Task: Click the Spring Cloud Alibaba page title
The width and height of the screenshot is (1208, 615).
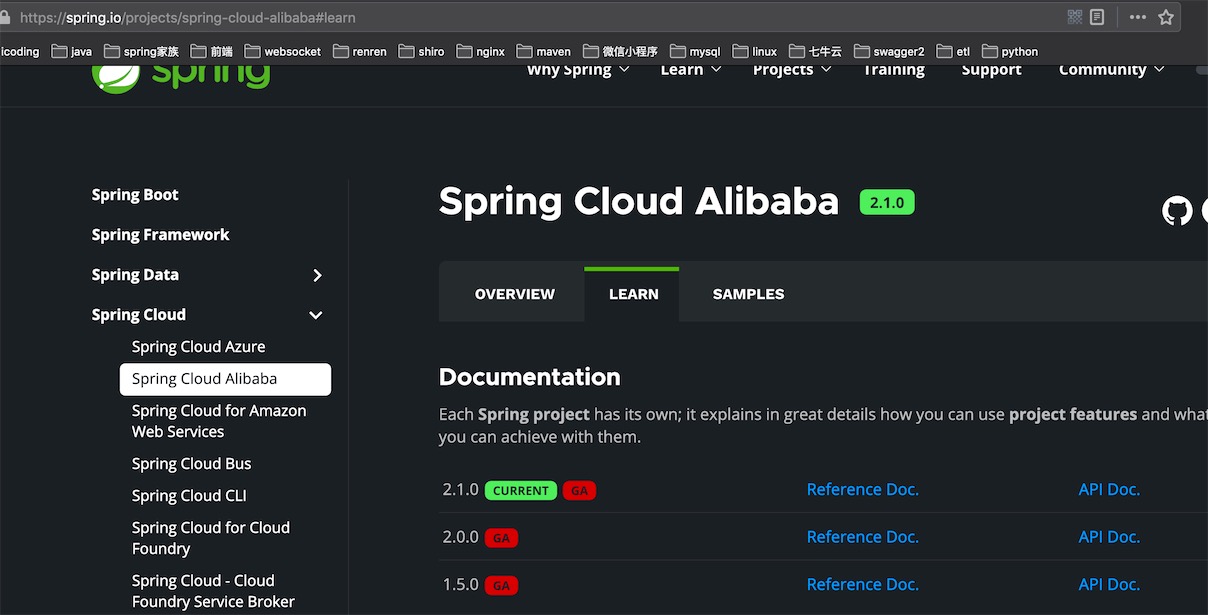Action: coord(638,202)
